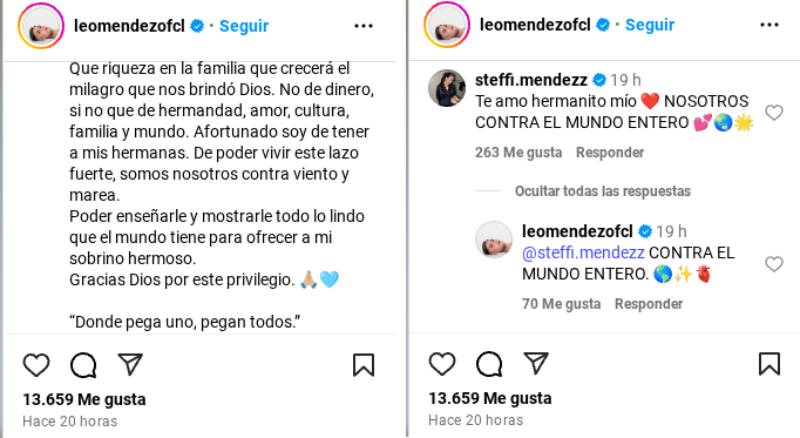Reply to steffi.mendezz's comment
800x438 pixels.
pyautogui.click(x=610, y=153)
